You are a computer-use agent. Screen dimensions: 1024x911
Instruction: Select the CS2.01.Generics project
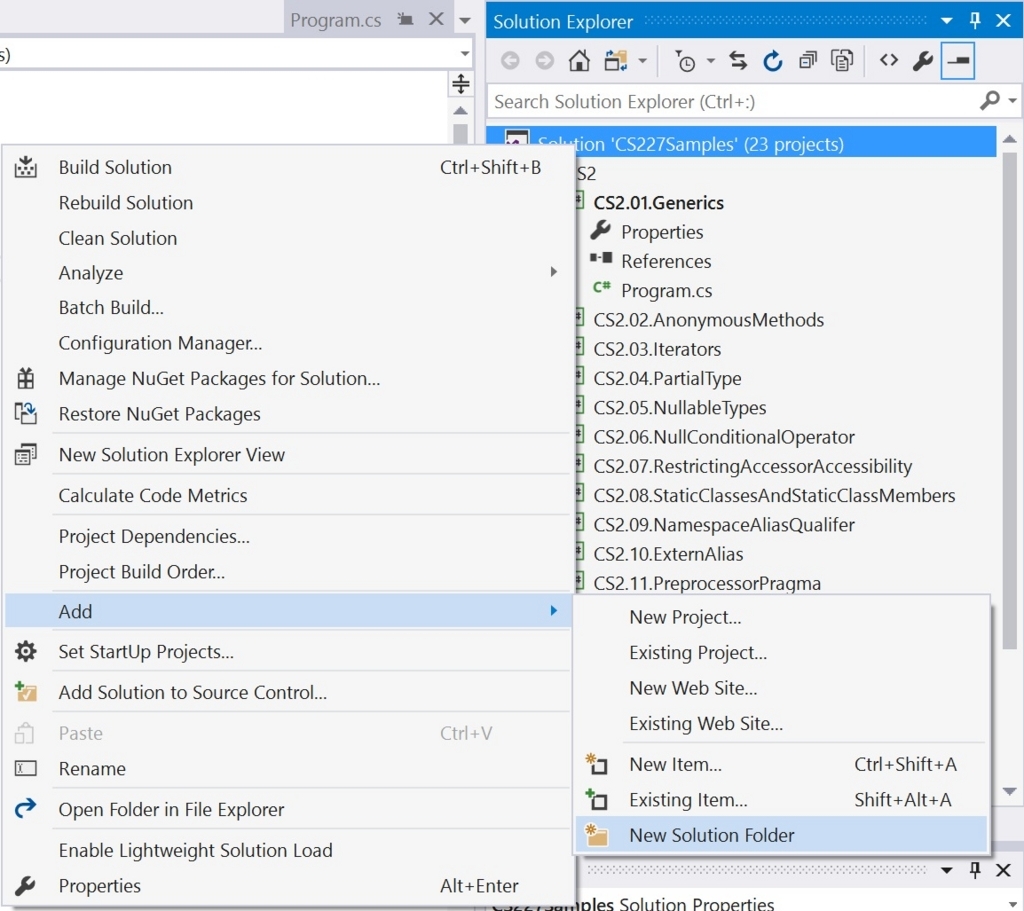tap(658, 203)
